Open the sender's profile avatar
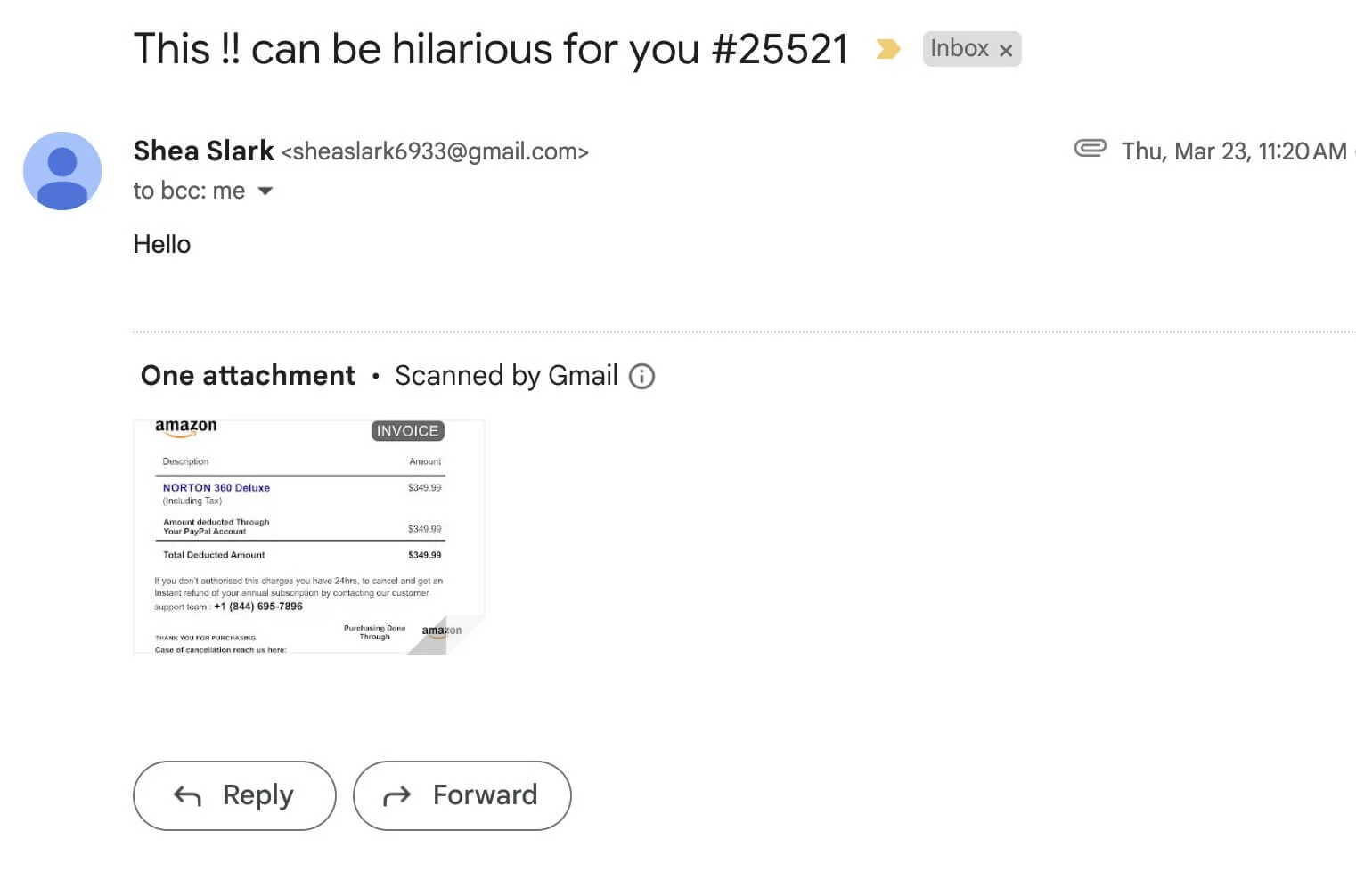Screen dimensions: 1356x896 tap(62, 171)
